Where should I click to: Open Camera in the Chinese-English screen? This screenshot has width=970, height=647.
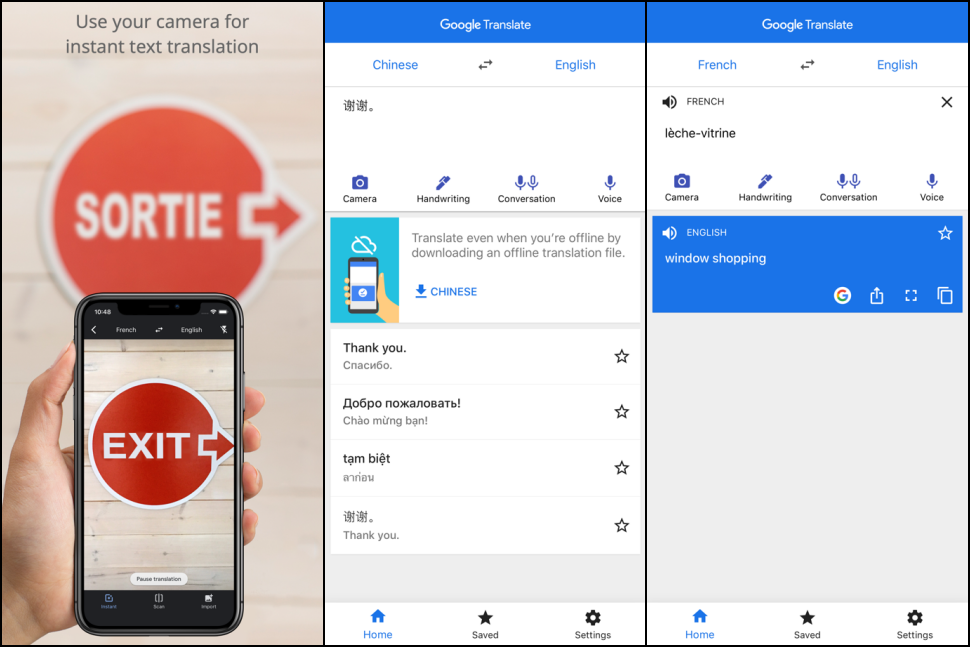359,189
